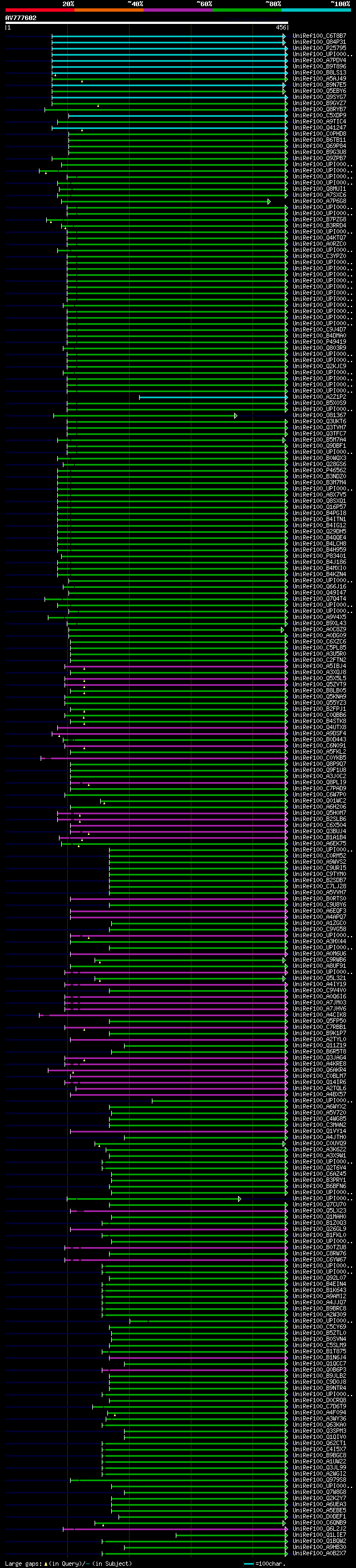Screen dimensions: 356x1568
Task: Open hit UniRef100_Q8MUI1
Action: (x=319, y=189)
